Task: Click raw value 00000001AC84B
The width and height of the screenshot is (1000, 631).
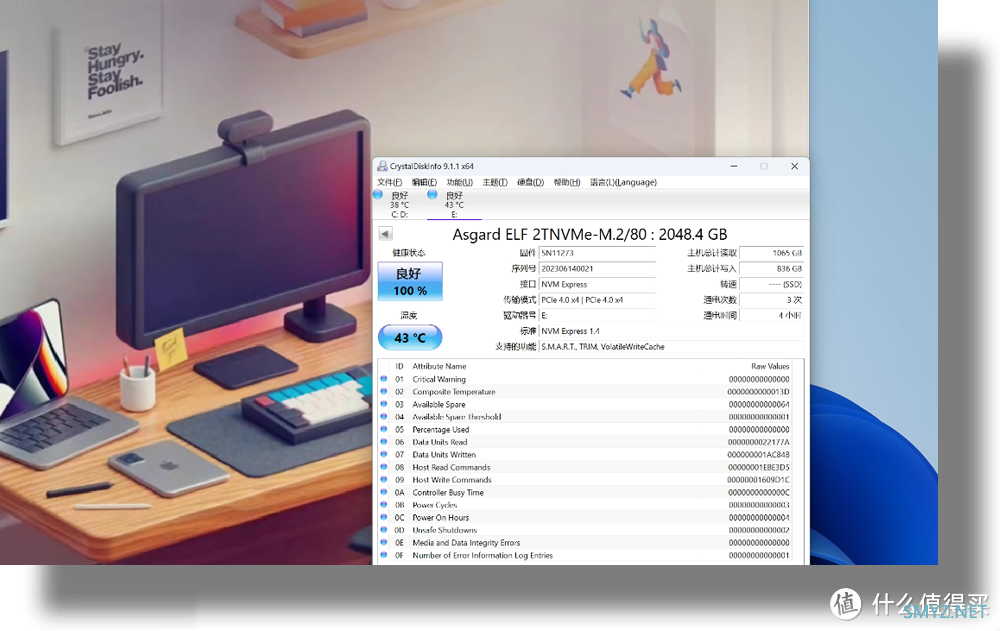Action: pos(758,455)
